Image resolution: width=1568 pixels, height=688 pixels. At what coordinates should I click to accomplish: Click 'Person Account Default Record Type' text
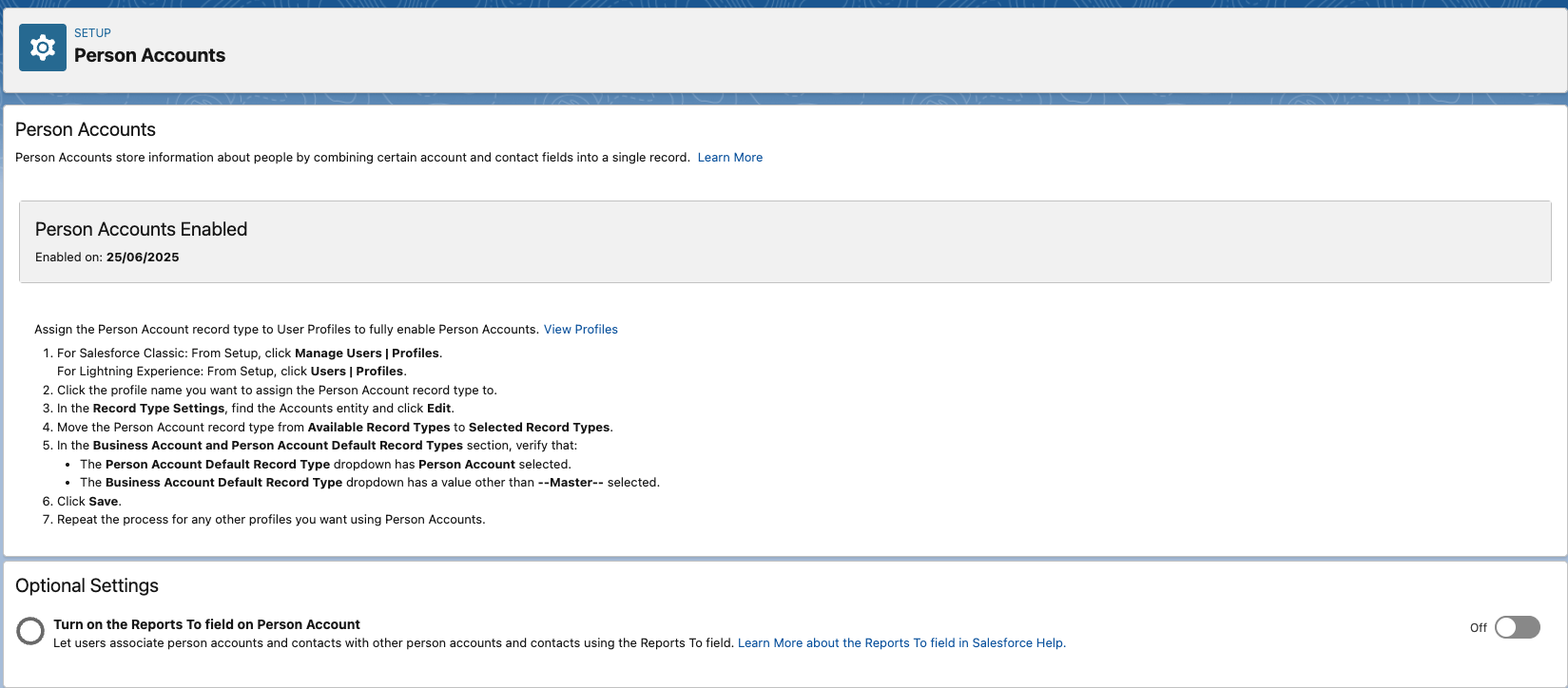click(218, 465)
